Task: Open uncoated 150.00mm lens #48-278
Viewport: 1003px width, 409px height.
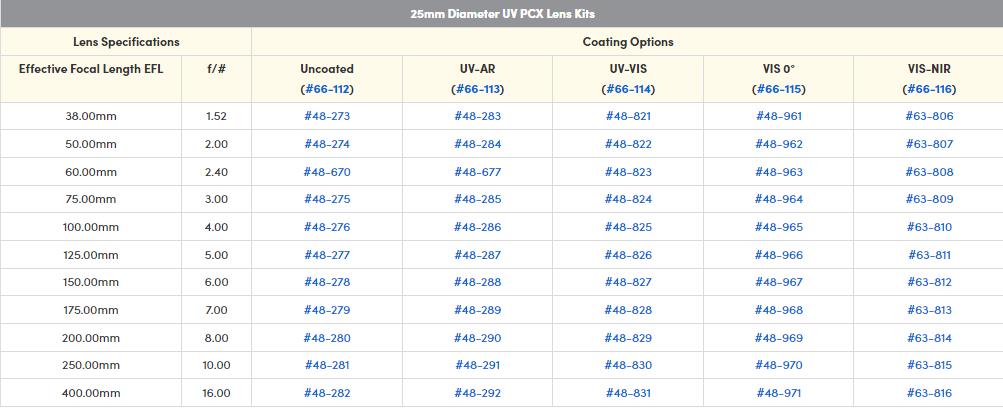Action: [x=327, y=282]
